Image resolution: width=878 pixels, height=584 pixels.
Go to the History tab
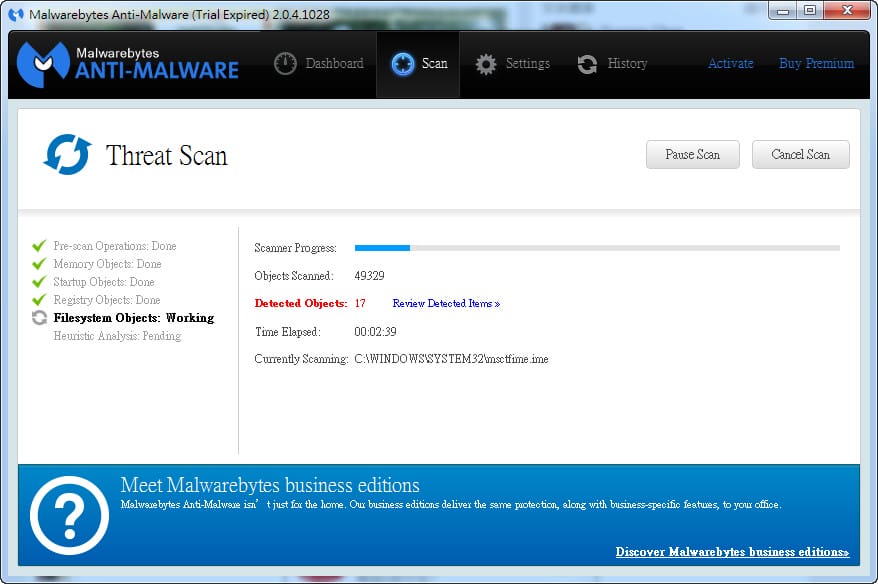(x=612, y=64)
